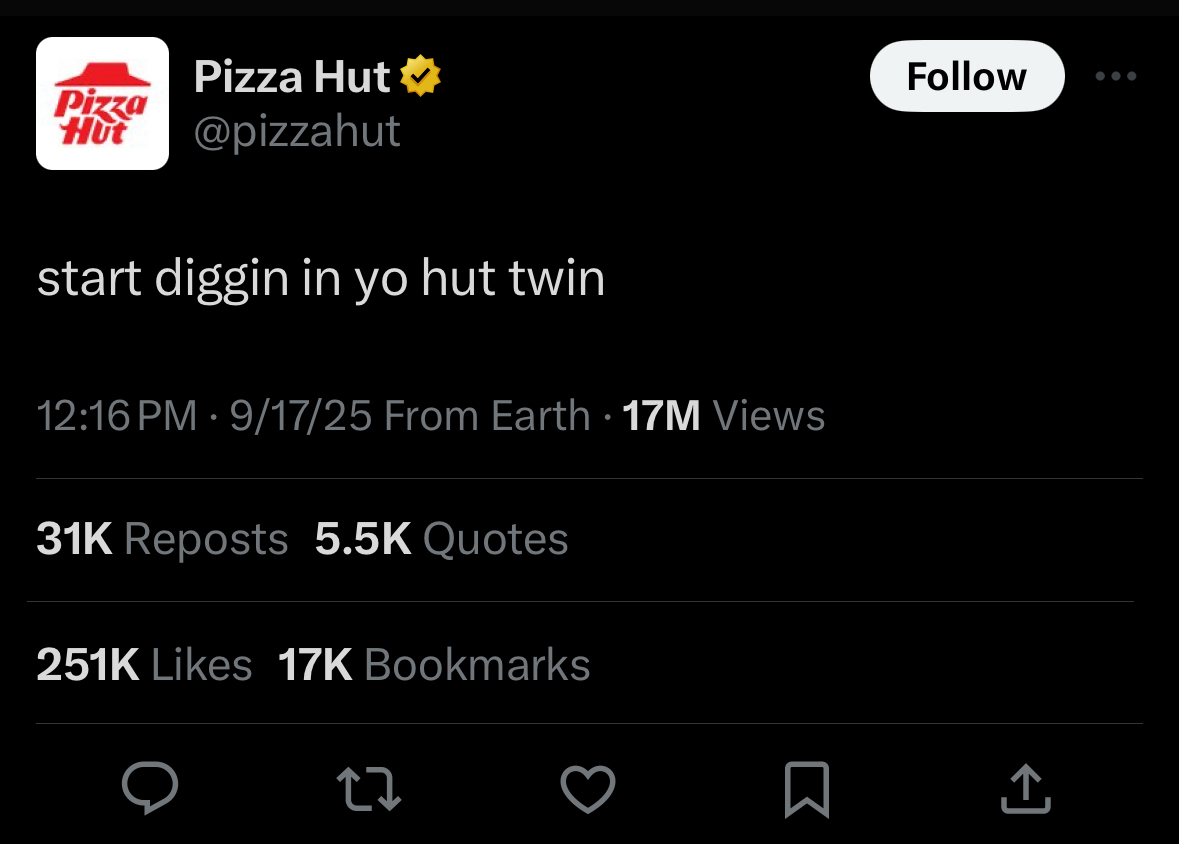
Task: Bookmark the tweet using the bookmark icon
Action: 807,789
